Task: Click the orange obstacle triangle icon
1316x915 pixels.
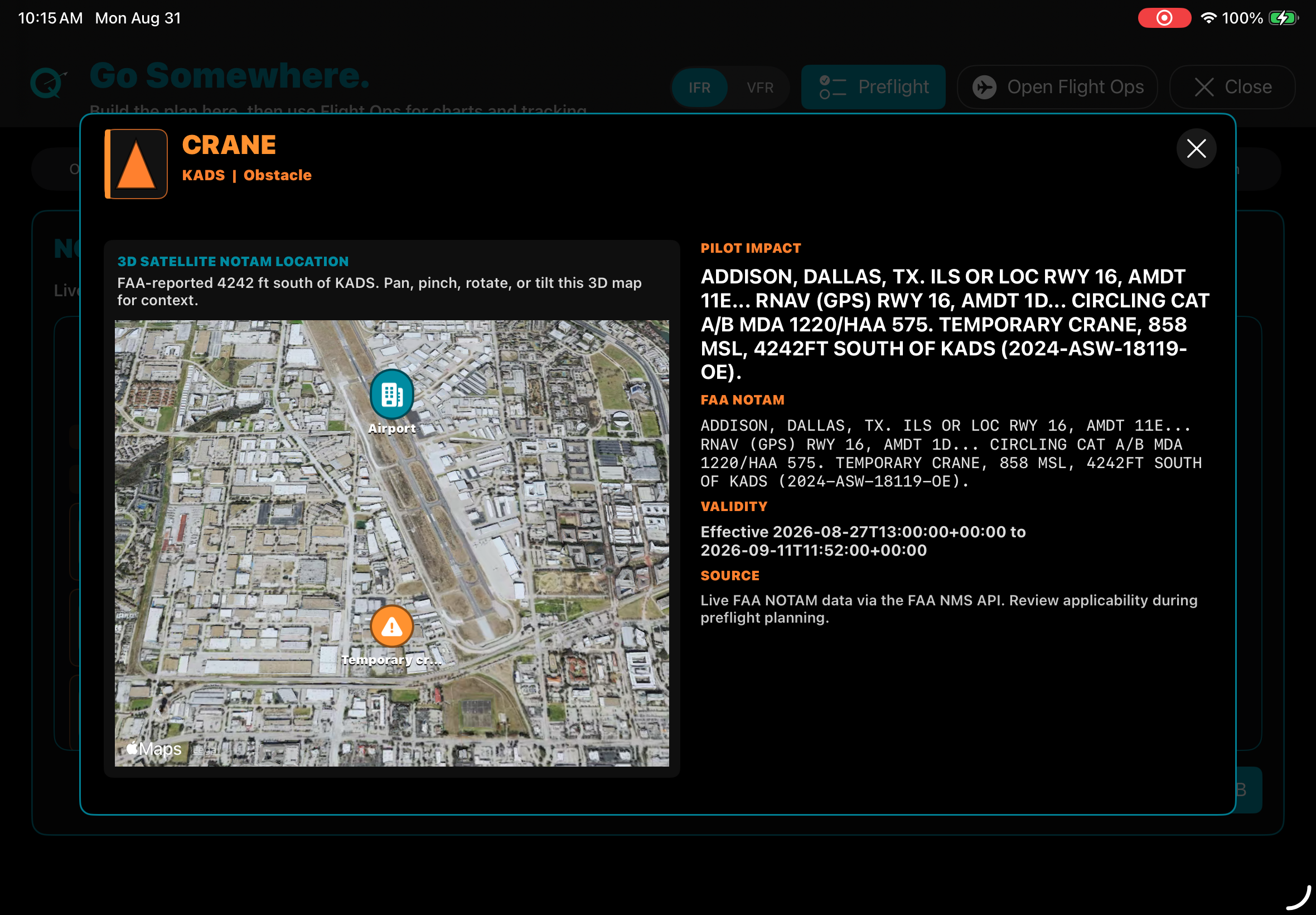Action: click(x=137, y=164)
